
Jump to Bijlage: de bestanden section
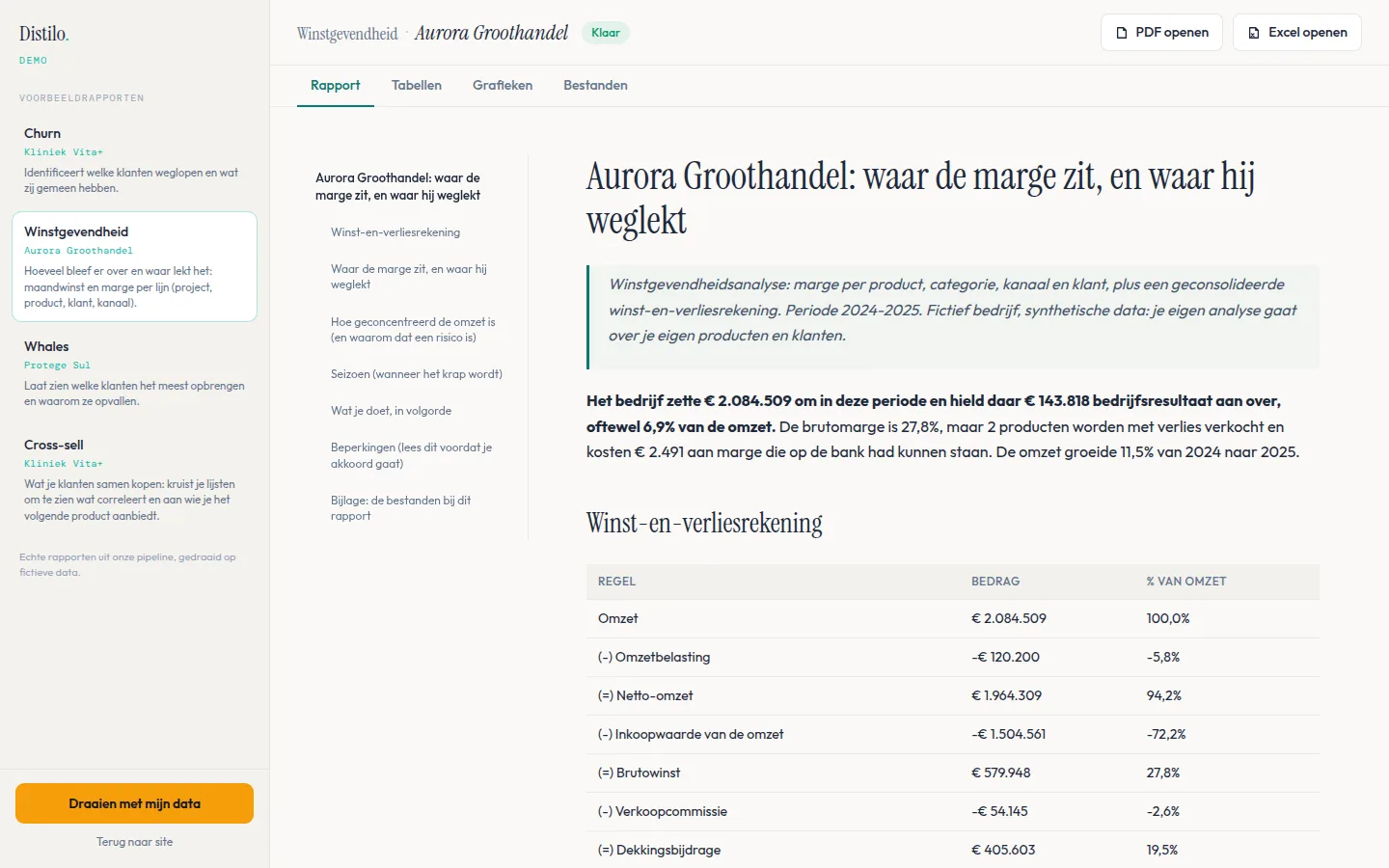point(400,508)
